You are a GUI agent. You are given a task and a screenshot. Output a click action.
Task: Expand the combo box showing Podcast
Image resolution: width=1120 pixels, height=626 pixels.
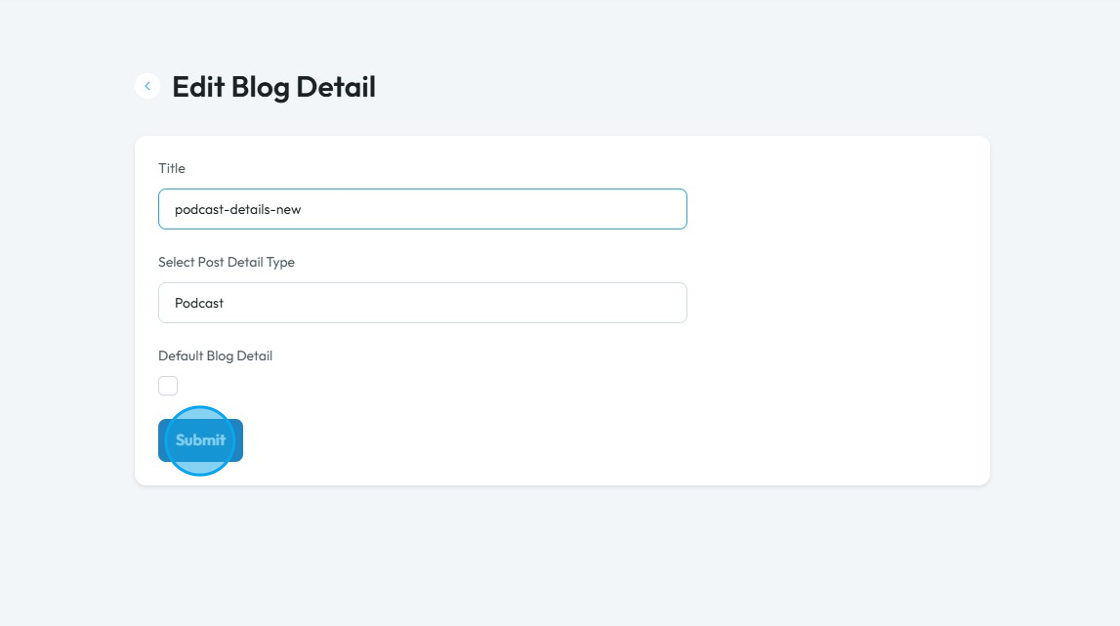point(422,303)
